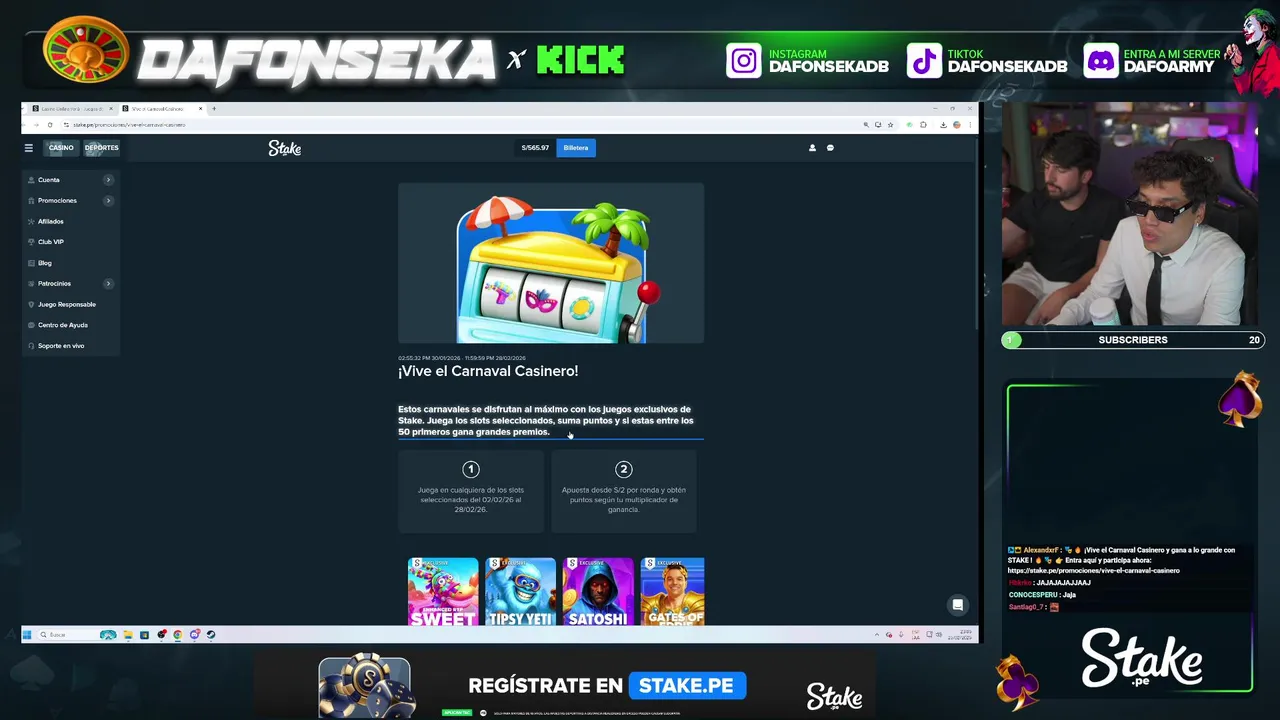The width and height of the screenshot is (1280, 720).
Task: Click the step 2 promo card
Action: [623, 490]
